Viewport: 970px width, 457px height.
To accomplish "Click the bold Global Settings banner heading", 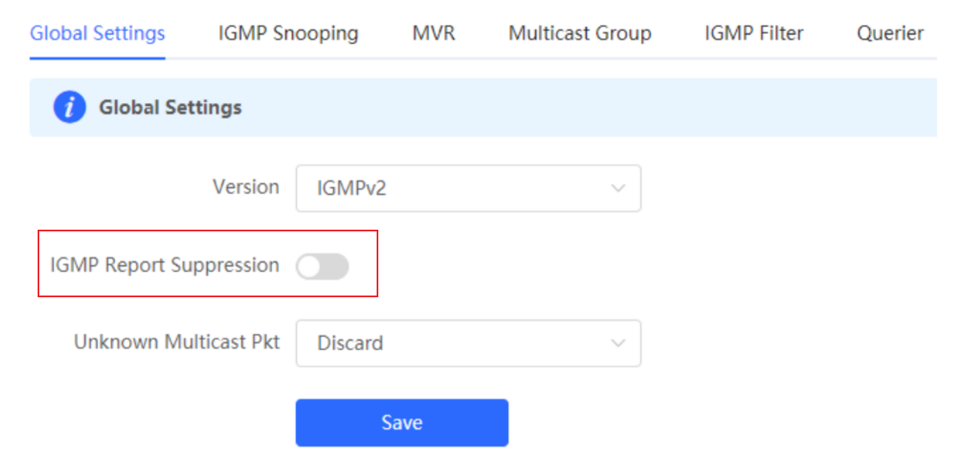I will [170, 108].
